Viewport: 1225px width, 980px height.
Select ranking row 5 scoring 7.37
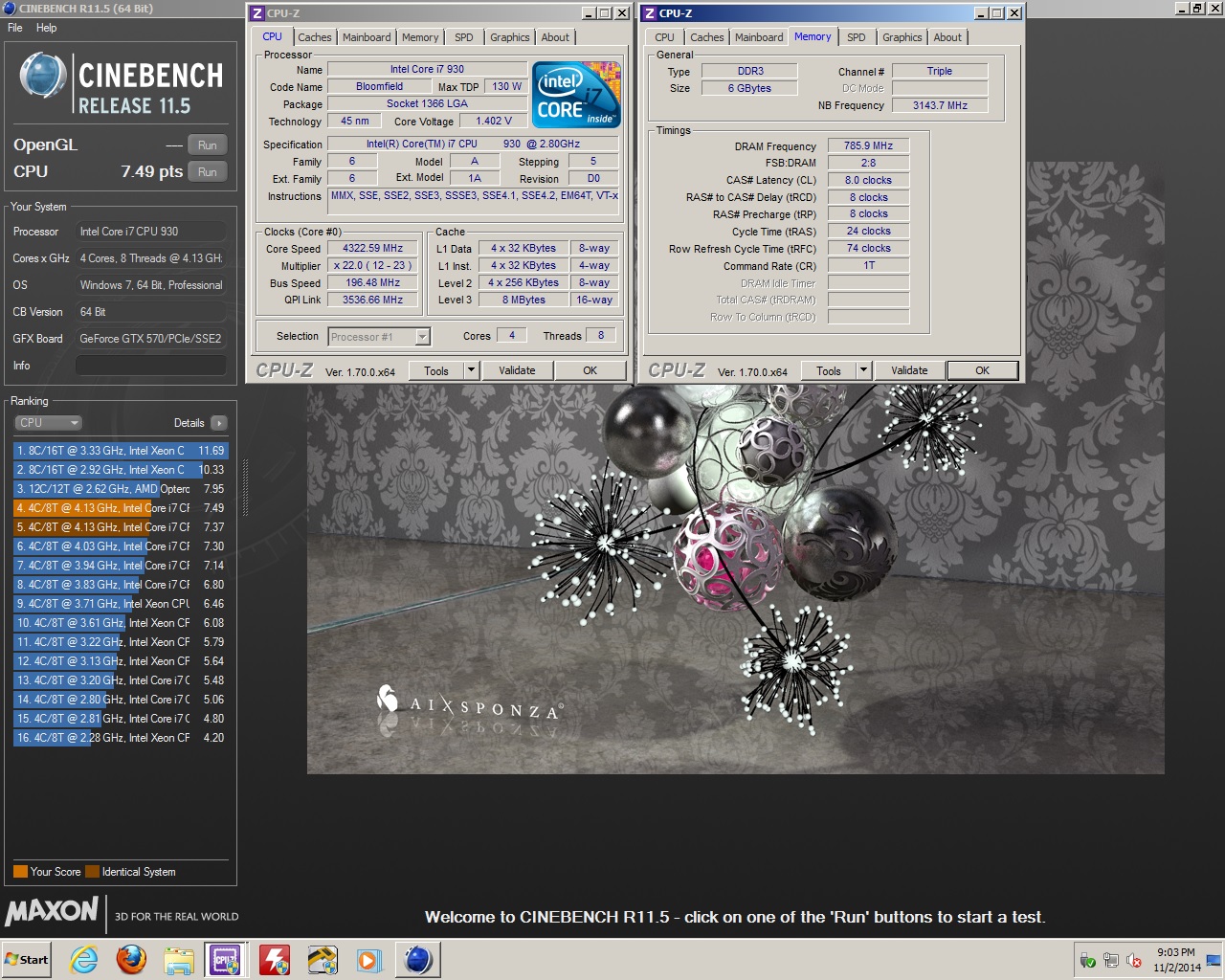[x=121, y=527]
